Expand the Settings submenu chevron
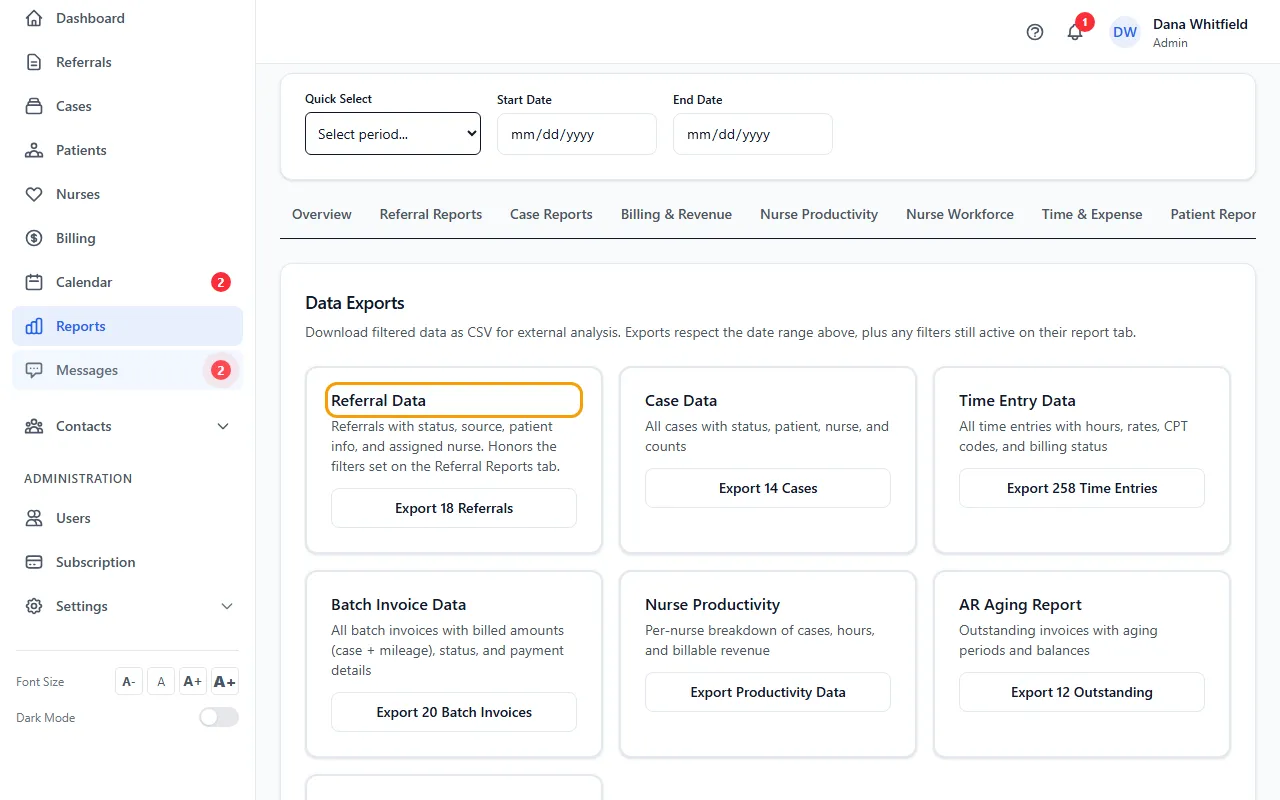 tap(227, 606)
